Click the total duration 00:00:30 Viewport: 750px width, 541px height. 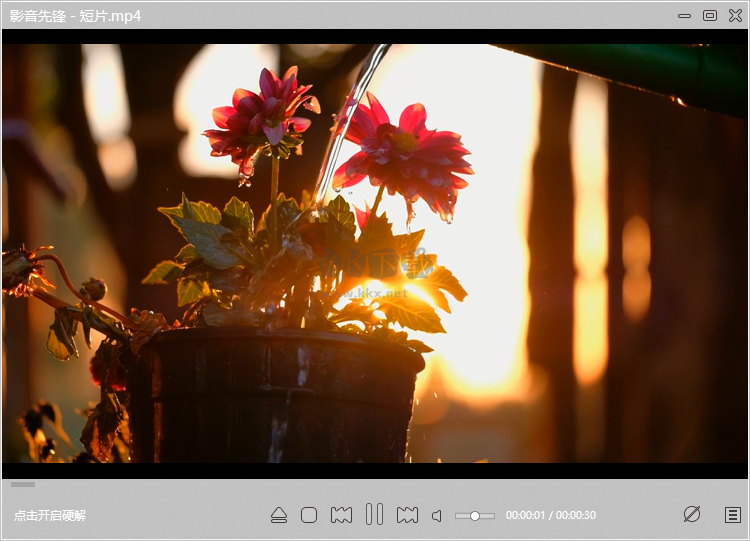(576, 516)
